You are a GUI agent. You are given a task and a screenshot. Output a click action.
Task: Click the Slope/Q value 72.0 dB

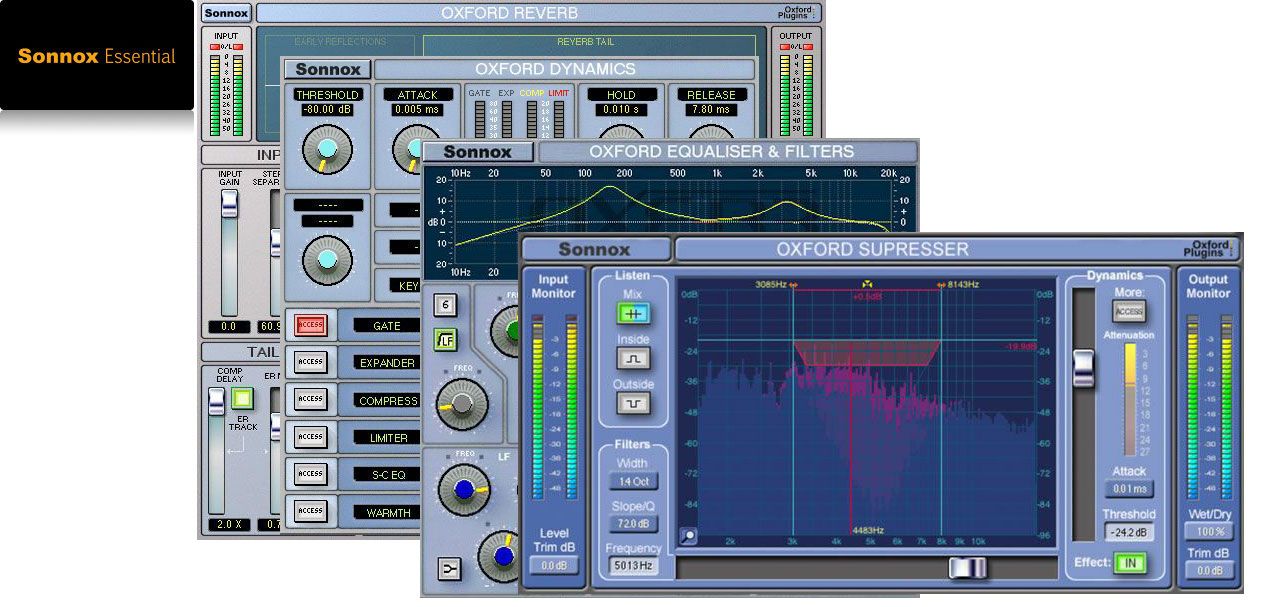click(x=633, y=523)
